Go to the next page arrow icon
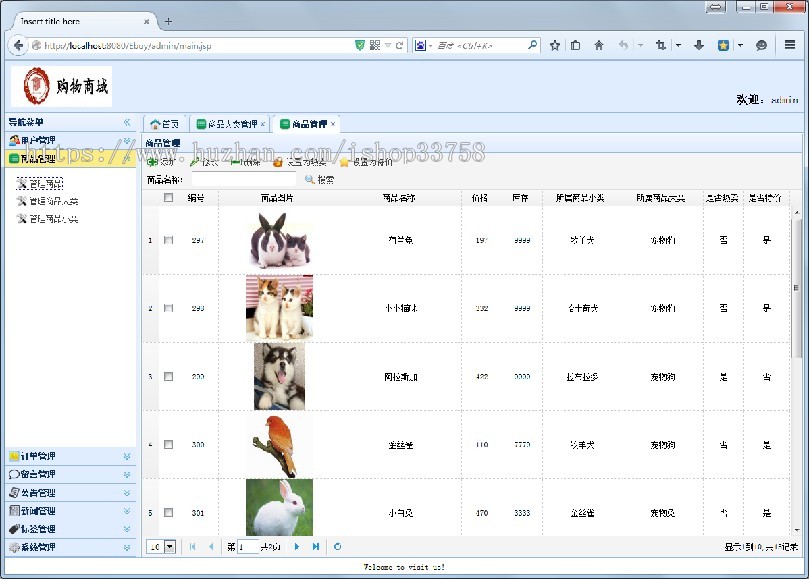Screen dimensions: 809x579 click(x=297, y=546)
